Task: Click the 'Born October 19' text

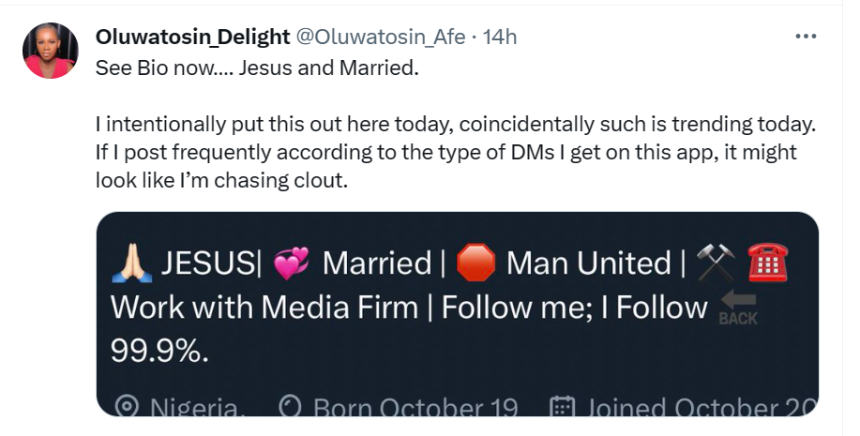Action: coord(415,407)
